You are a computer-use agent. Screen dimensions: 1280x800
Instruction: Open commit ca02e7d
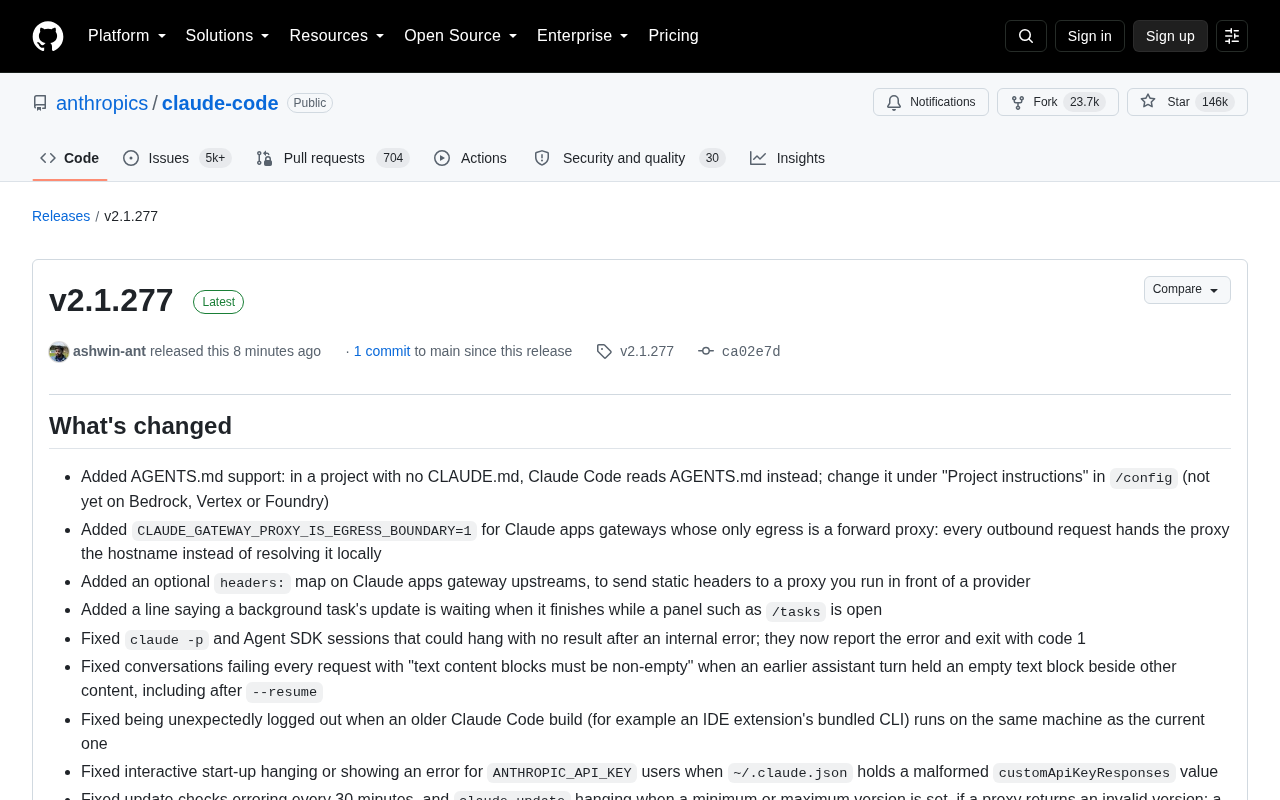point(751,352)
